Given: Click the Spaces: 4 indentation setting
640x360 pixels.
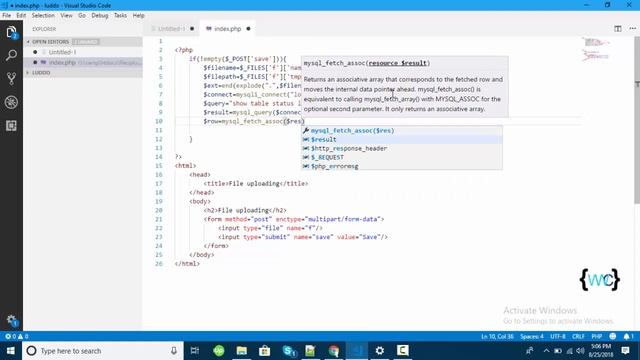Looking at the screenshot, I should [x=531, y=336].
